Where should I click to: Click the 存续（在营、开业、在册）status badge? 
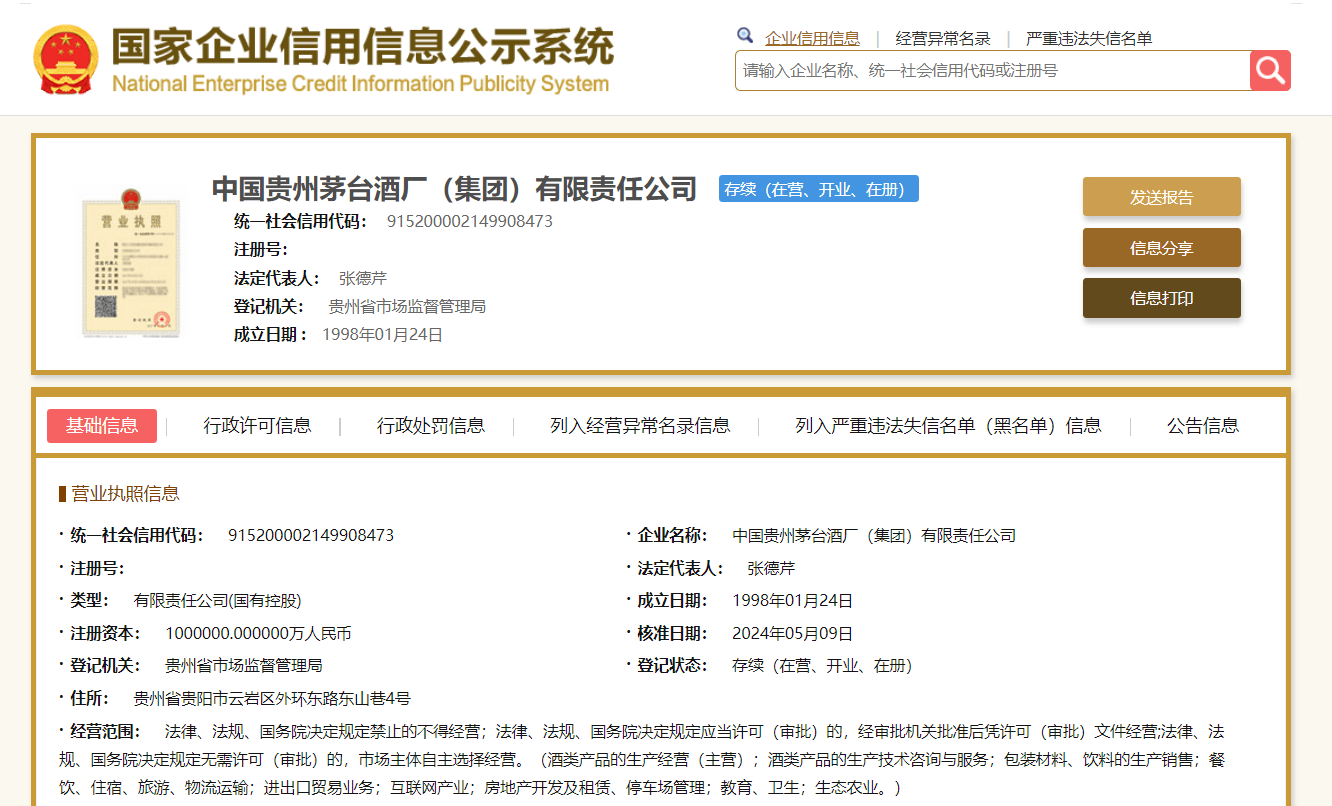[819, 189]
